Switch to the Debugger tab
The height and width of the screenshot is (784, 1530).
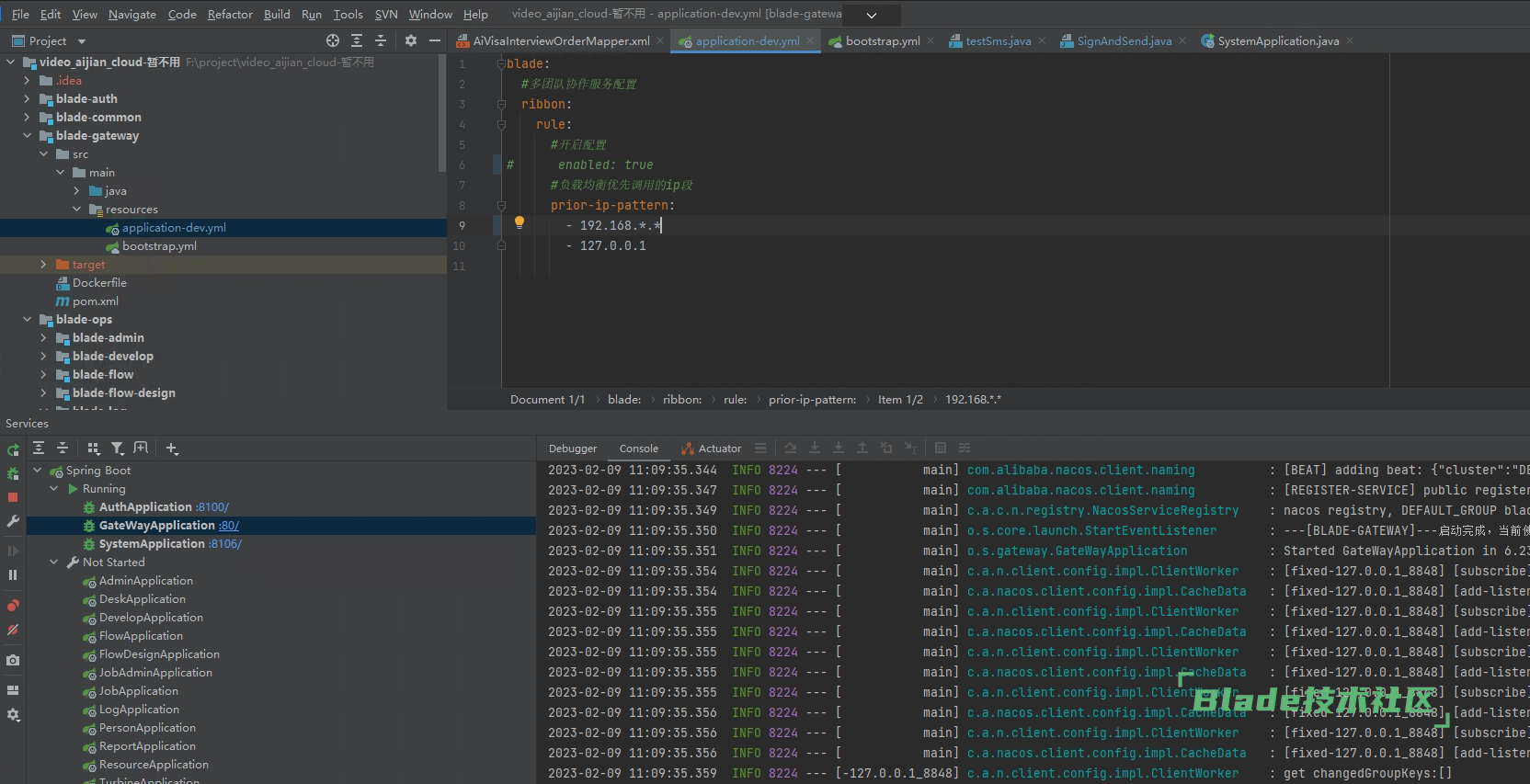coord(573,449)
